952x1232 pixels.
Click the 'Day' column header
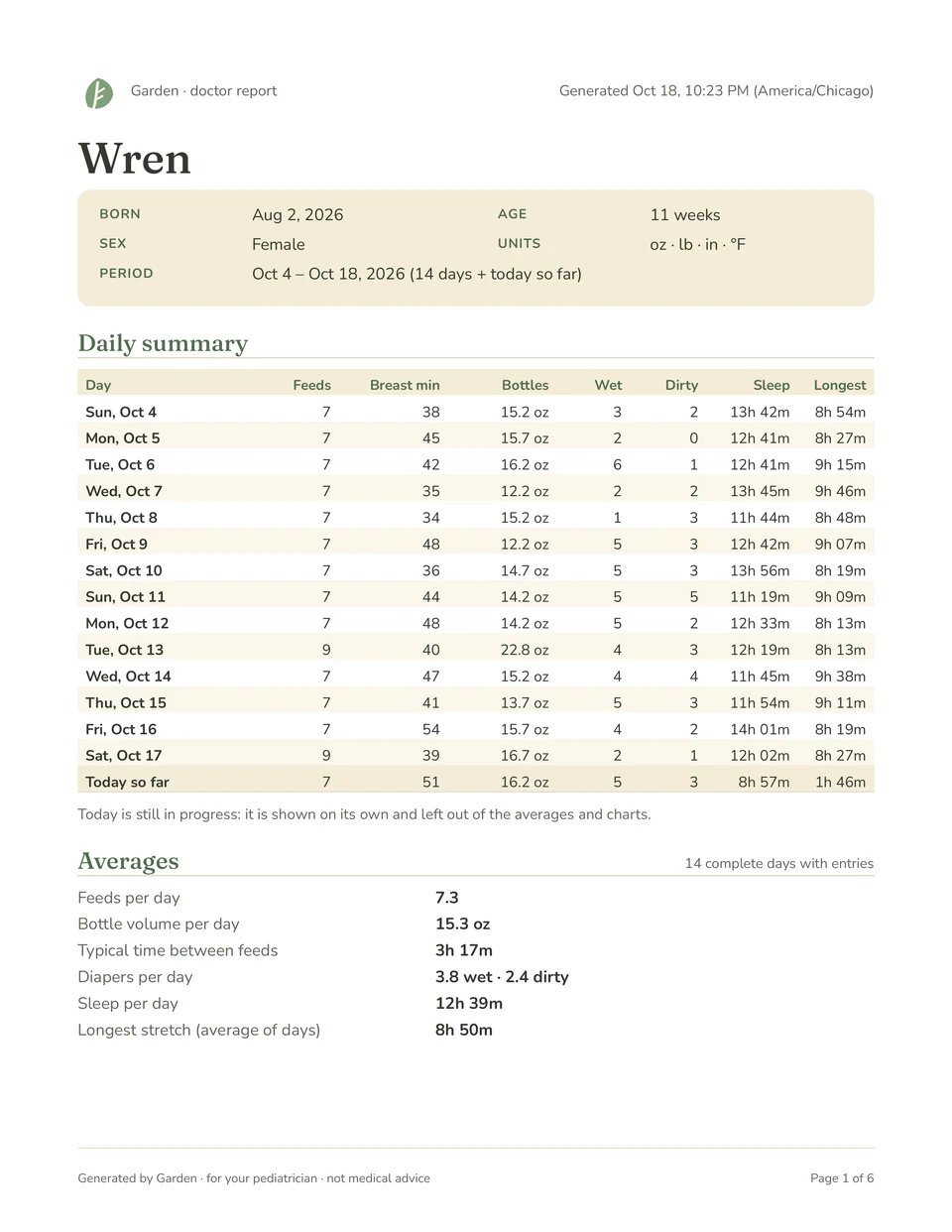click(x=98, y=385)
